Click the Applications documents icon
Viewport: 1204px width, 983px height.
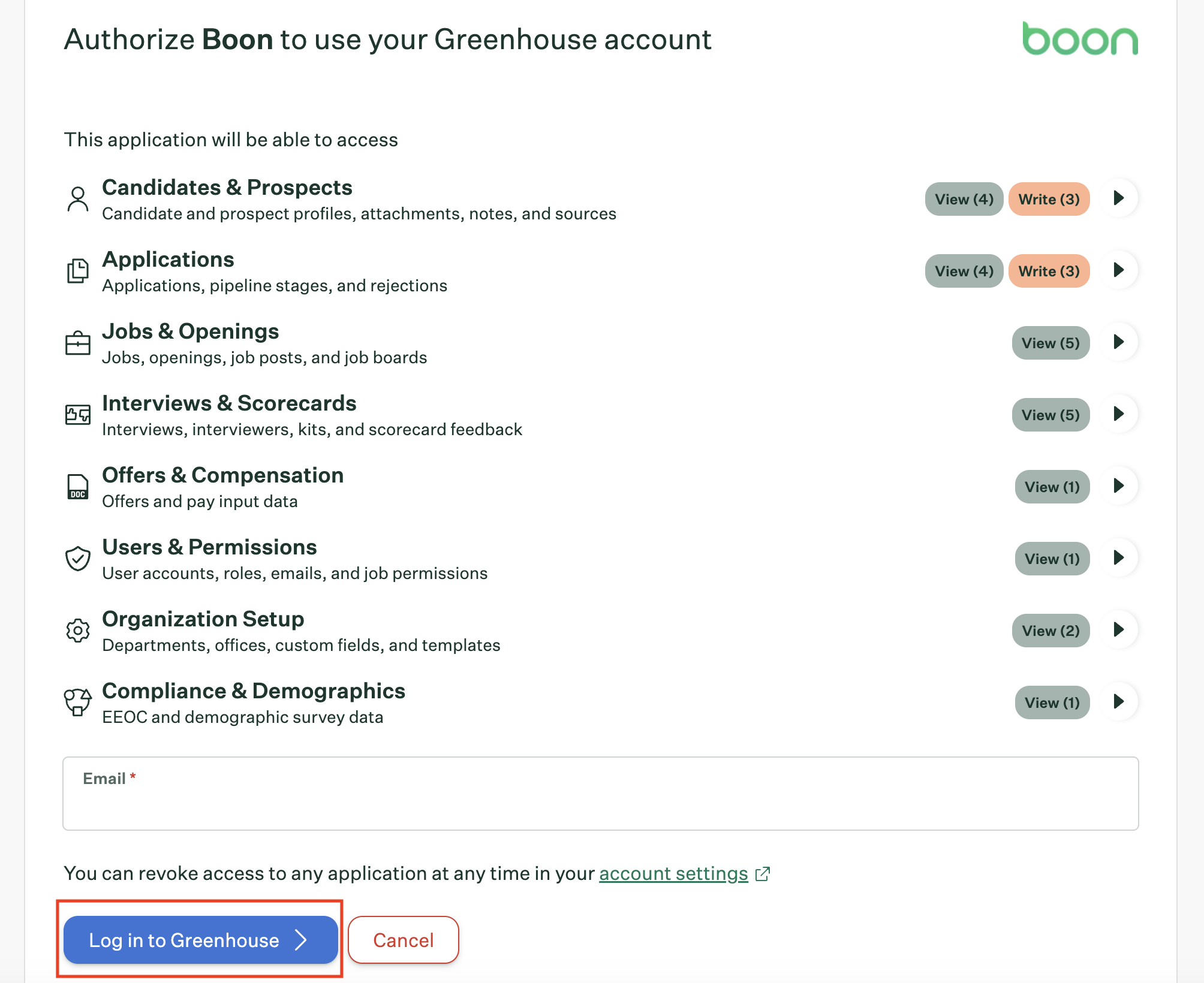[x=78, y=271]
